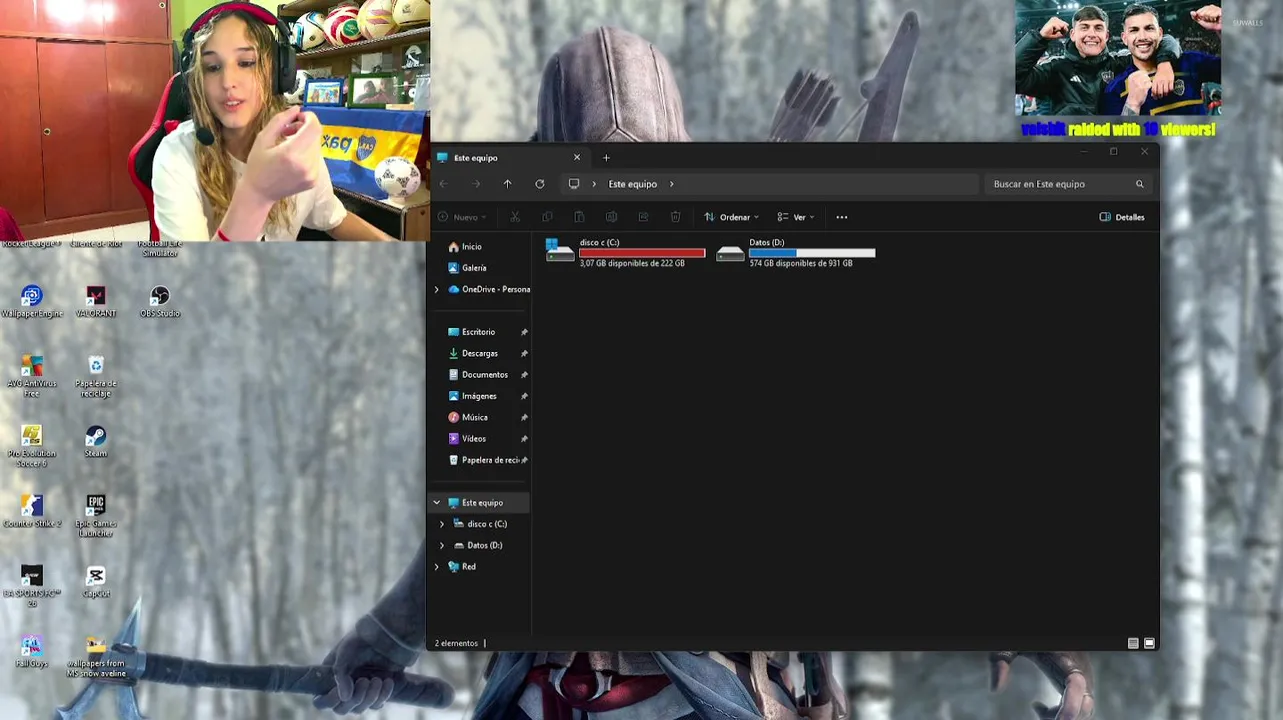Click the Share toolbar icon

(643, 217)
